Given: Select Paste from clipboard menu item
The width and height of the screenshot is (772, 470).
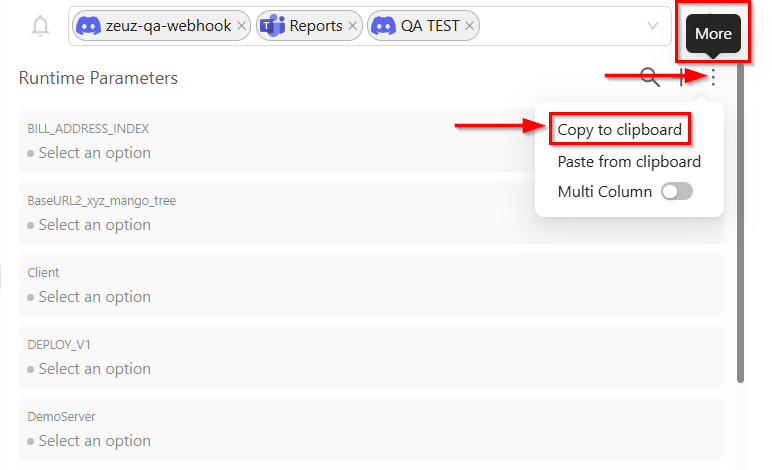Looking at the screenshot, I should [x=628, y=161].
